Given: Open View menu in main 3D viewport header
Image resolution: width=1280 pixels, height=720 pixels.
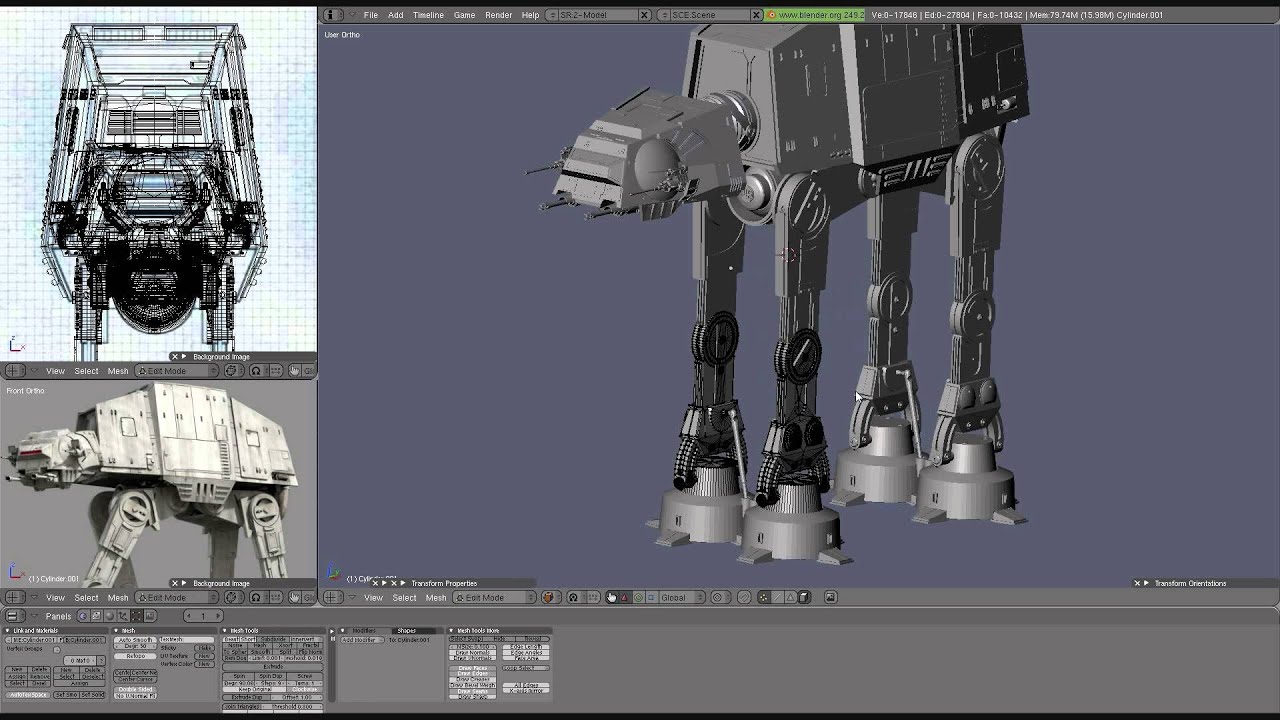Looking at the screenshot, I should [373, 597].
